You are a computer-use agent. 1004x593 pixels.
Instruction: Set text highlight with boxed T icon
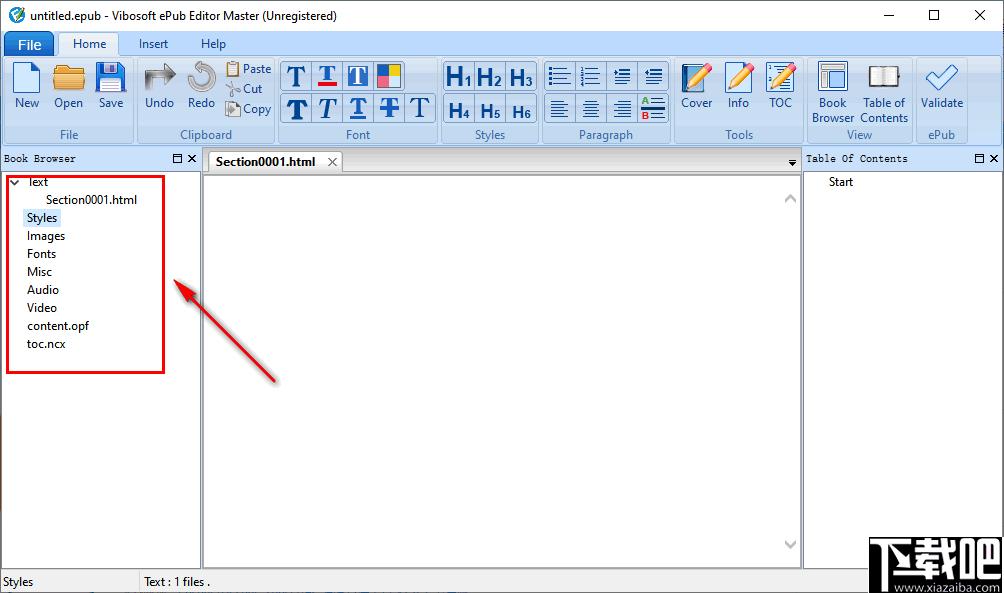click(358, 76)
